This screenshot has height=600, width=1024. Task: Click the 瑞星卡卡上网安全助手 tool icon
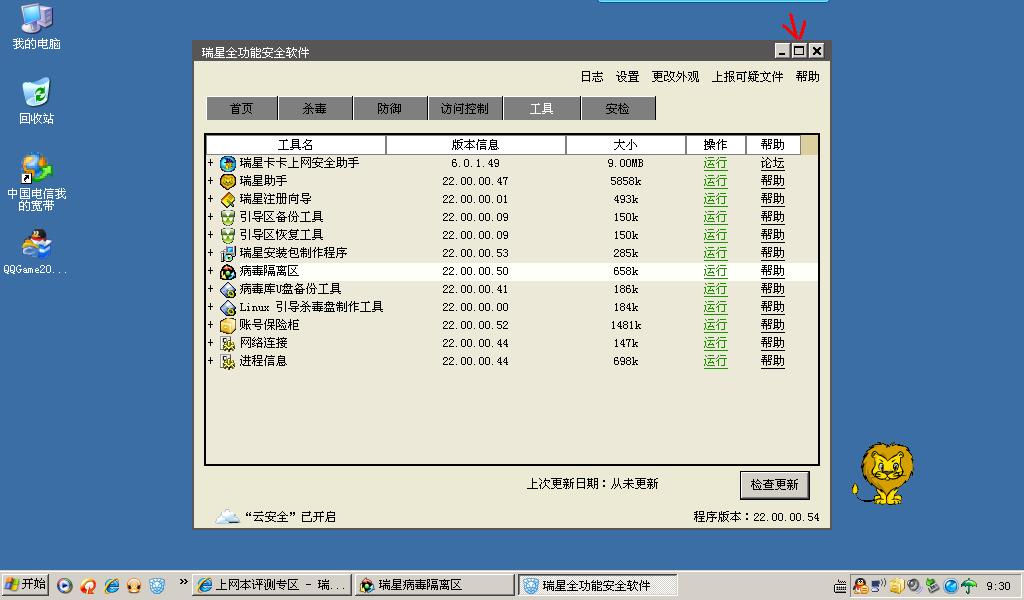(x=227, y=163)
